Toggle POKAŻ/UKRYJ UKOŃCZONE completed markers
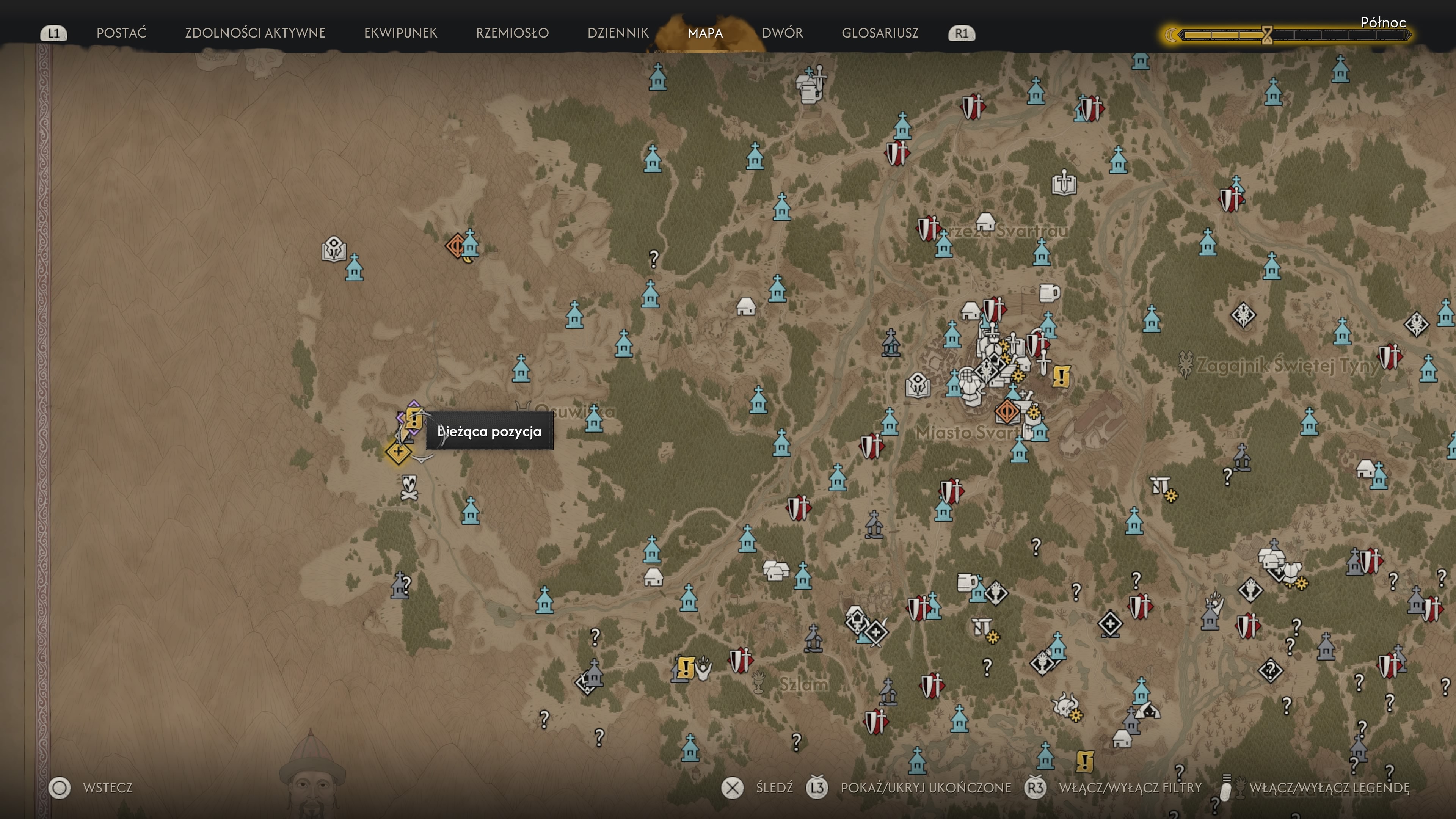 (x=908, y=788)
